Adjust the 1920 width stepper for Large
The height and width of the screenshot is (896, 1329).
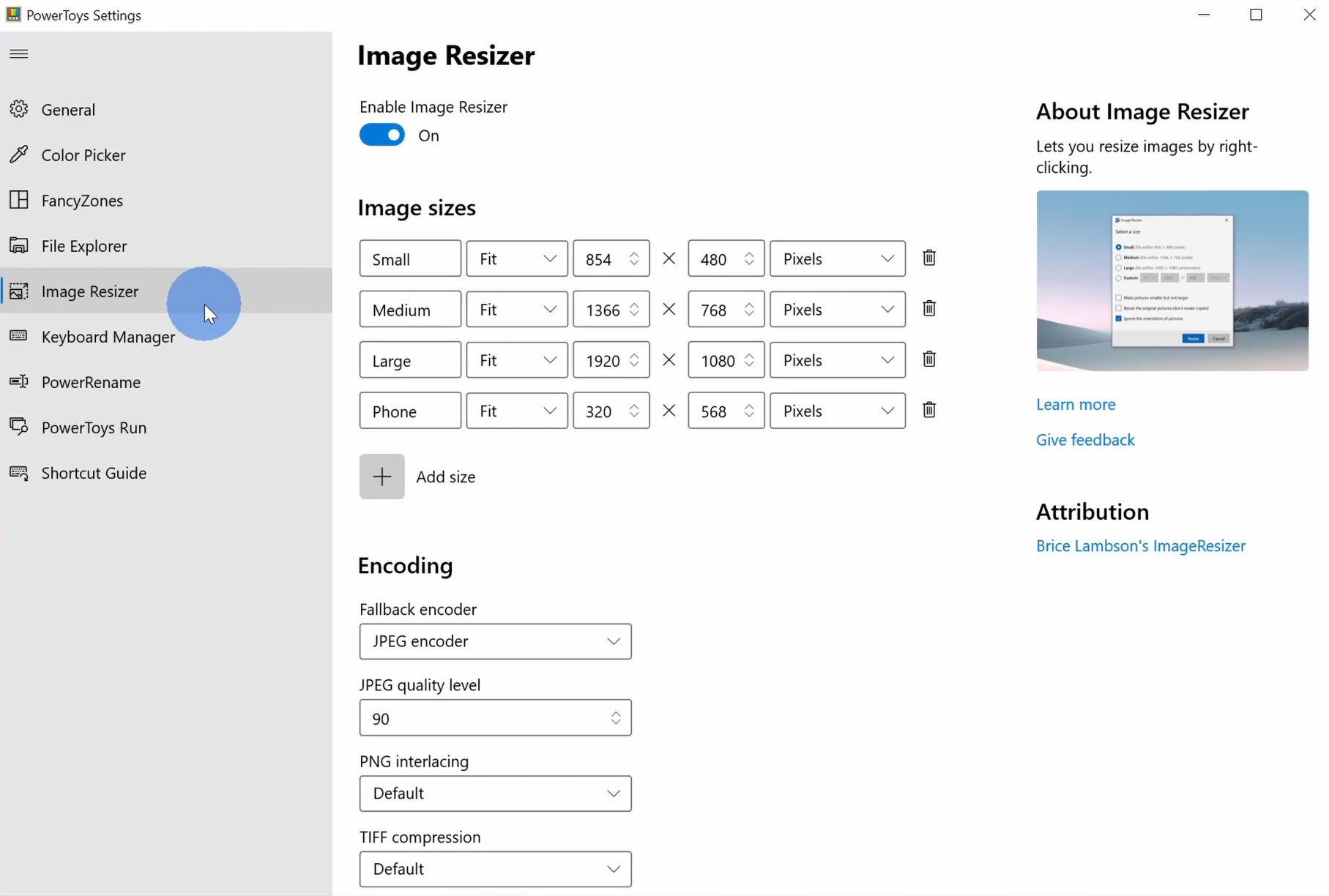(x=634, y=359)
